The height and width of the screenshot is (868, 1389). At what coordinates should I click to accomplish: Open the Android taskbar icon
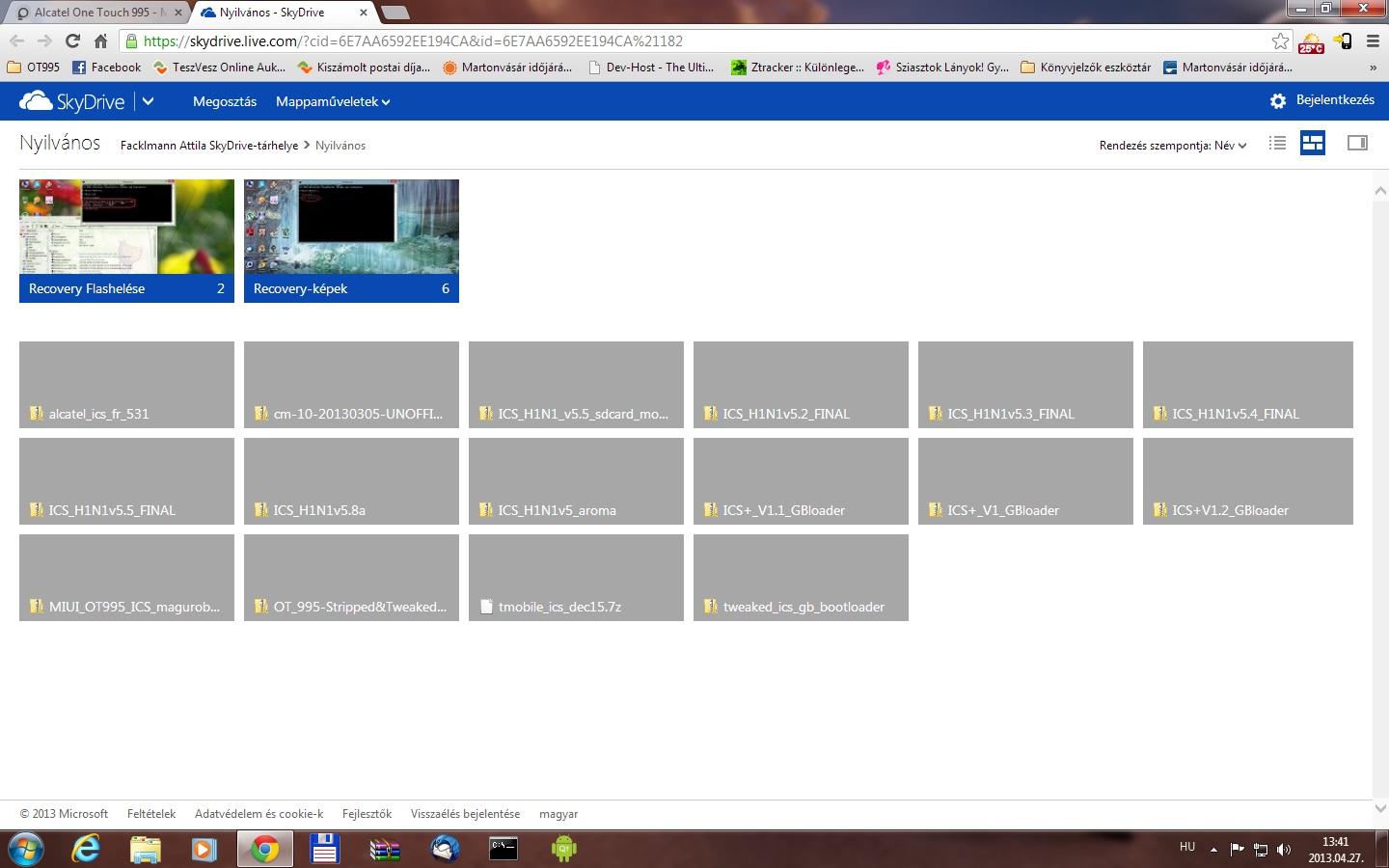click(564, 849)
